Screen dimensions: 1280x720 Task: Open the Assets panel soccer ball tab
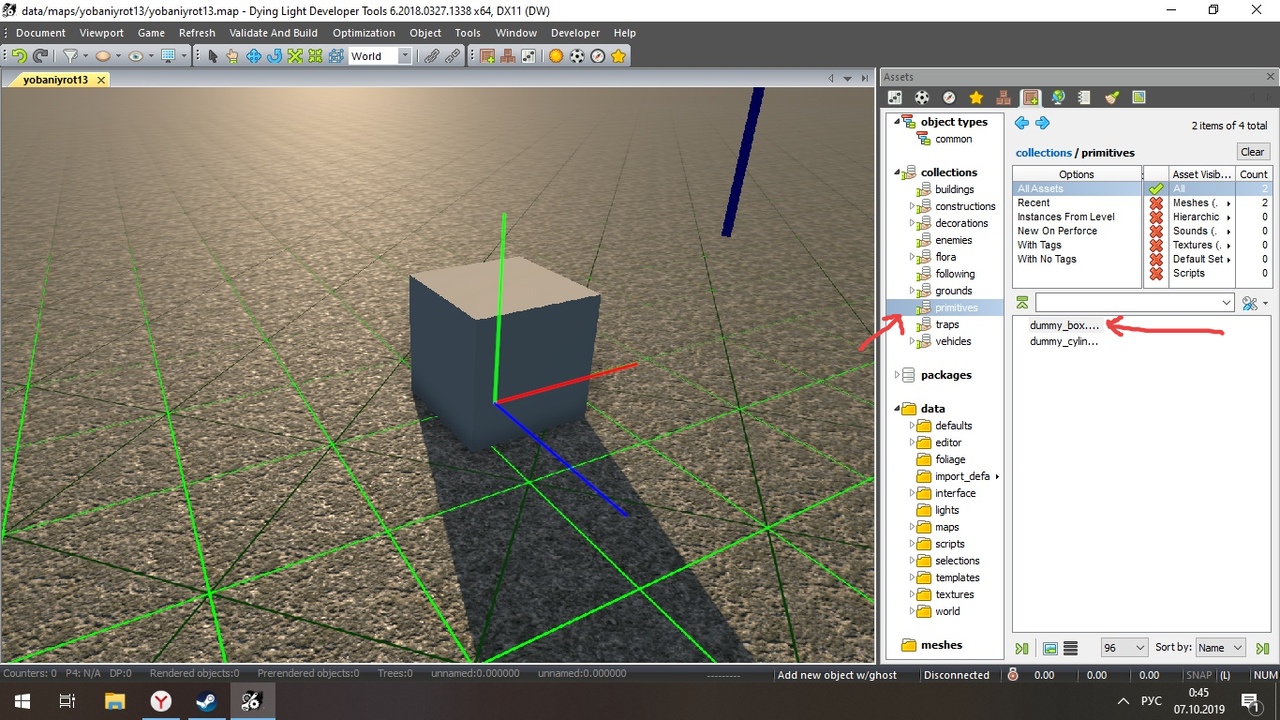[922, 97]
